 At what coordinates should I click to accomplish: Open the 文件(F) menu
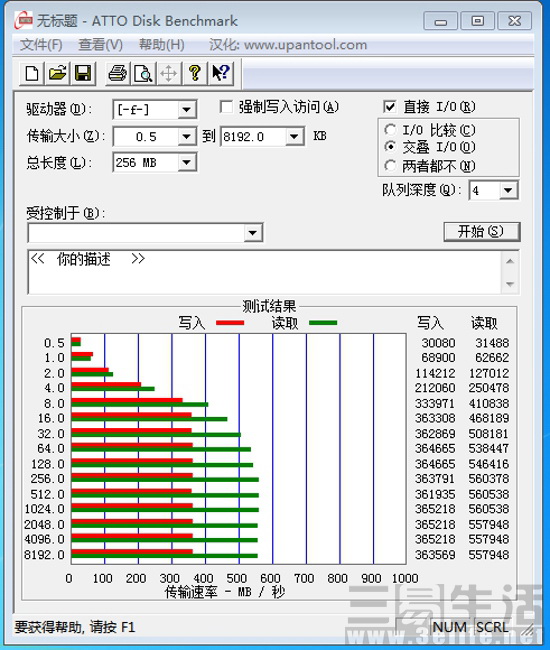(41, 44)
